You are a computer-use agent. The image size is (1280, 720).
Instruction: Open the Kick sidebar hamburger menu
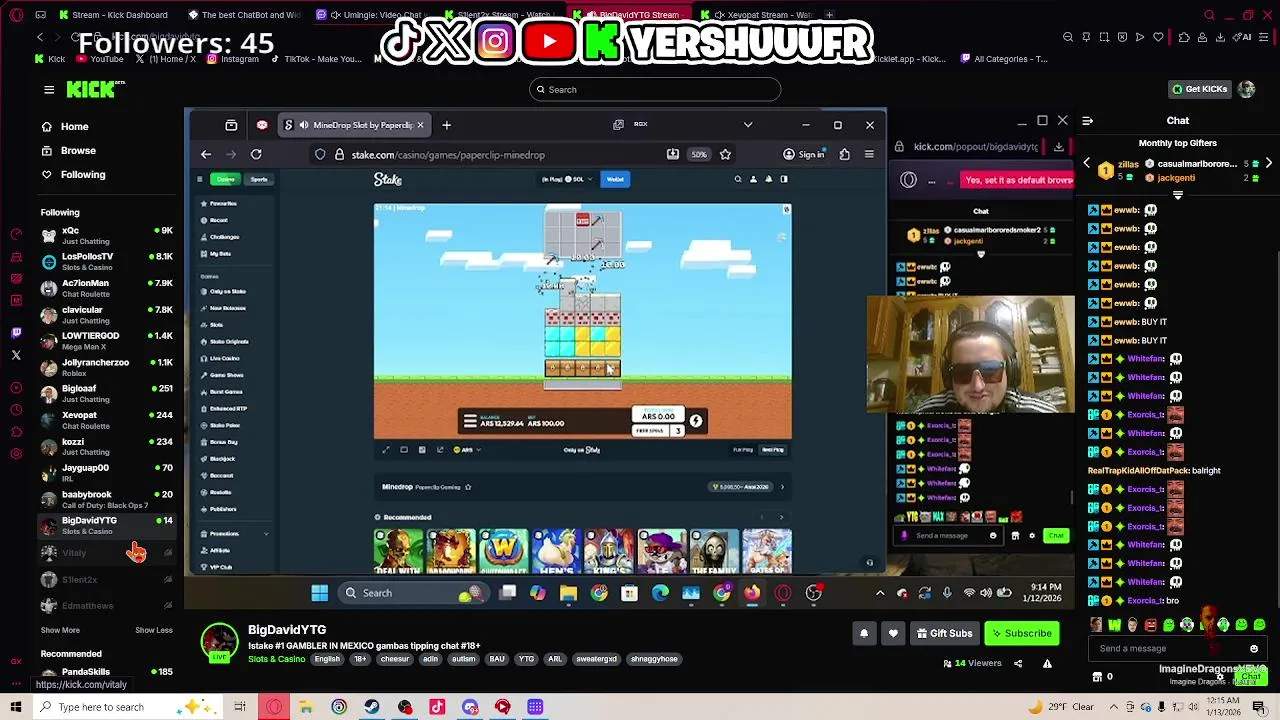49,90
